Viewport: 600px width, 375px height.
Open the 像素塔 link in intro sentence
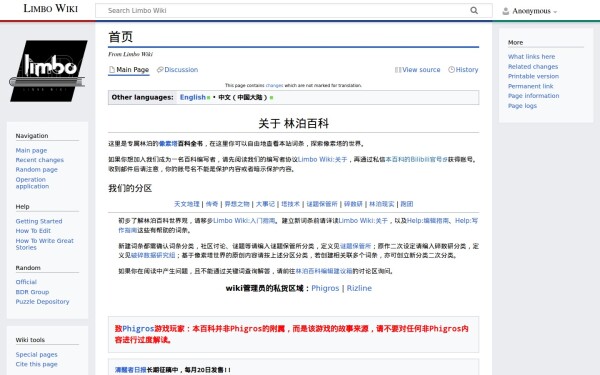168,143
